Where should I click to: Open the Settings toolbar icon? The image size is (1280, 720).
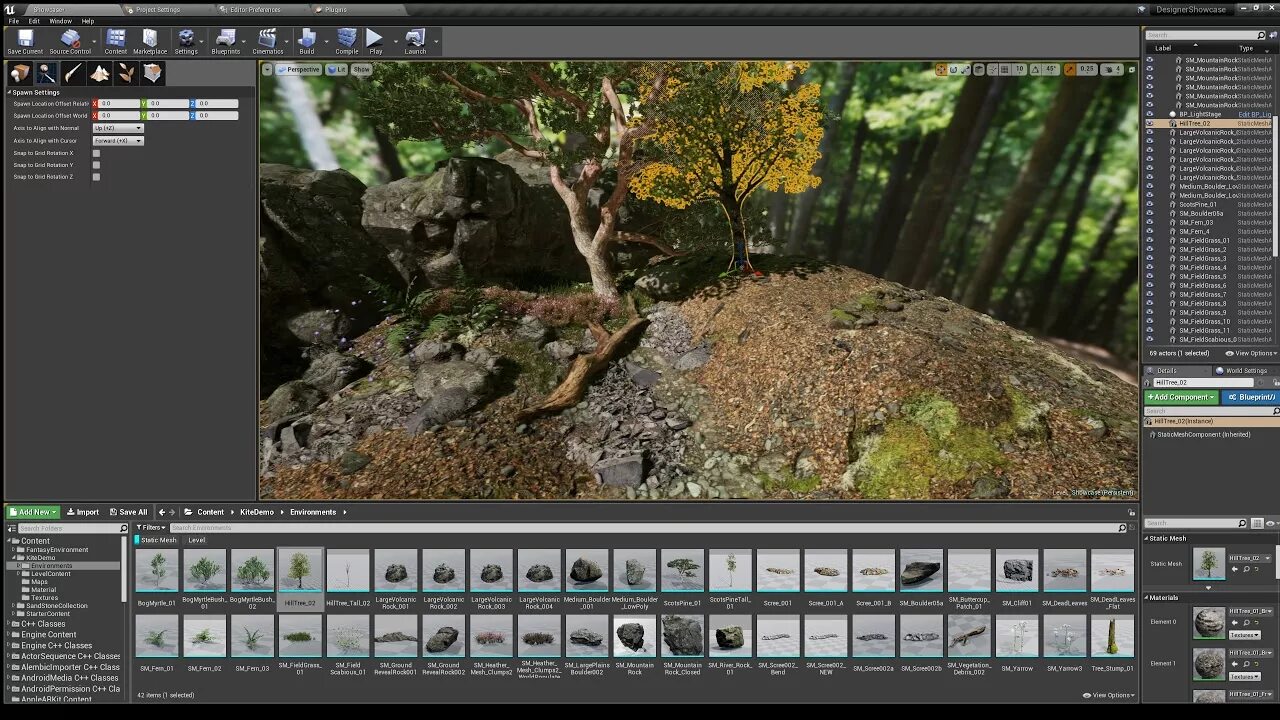point(186,41)
